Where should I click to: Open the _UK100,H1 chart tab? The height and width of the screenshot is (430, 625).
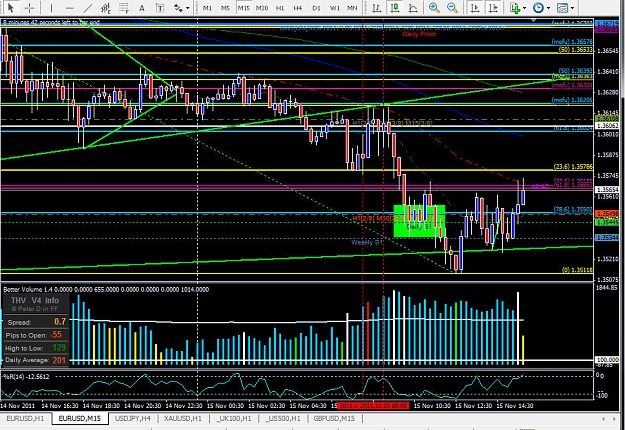coord(234,418)
